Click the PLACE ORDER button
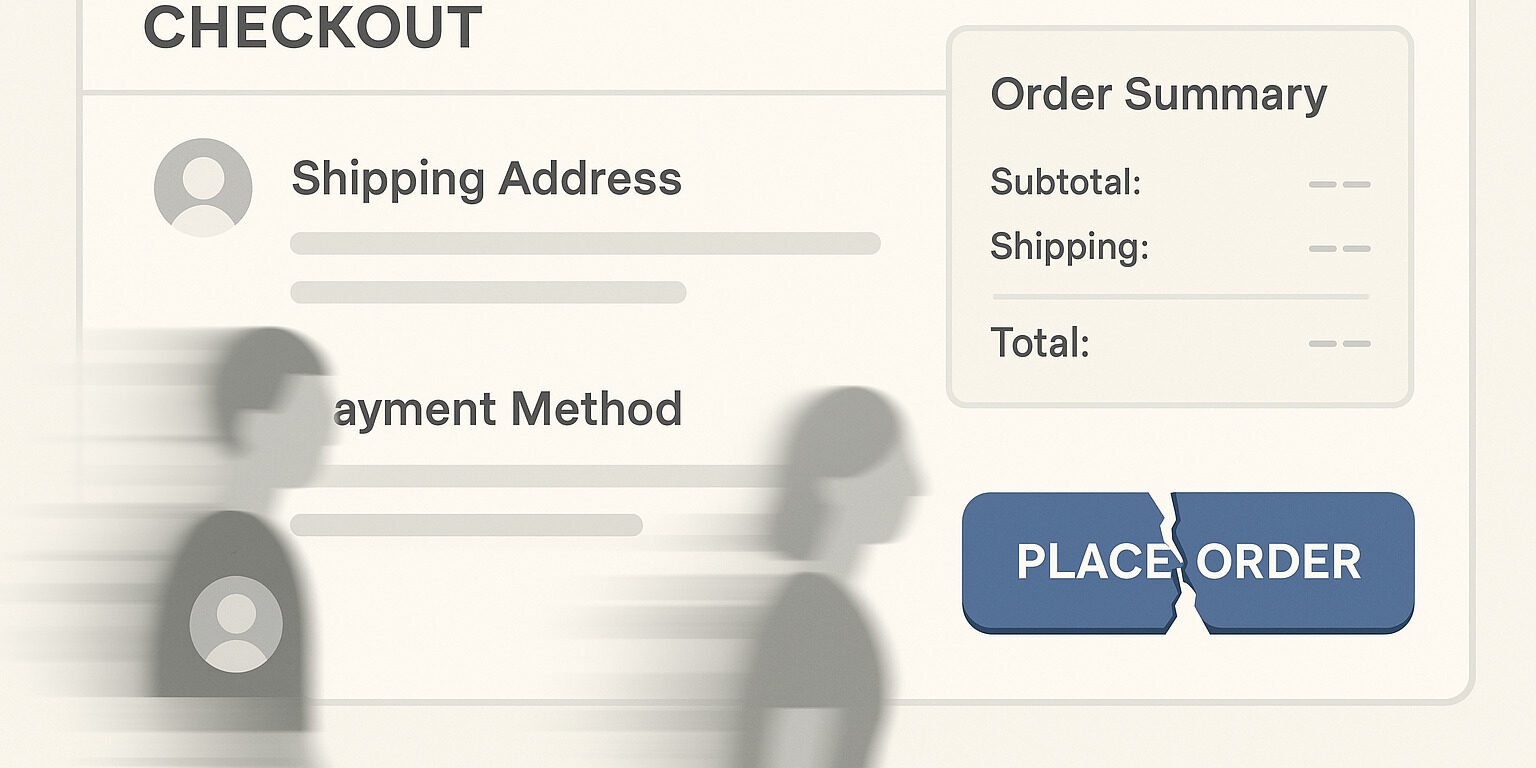The image size is (1536, 768). click(x=1188, y=562)
